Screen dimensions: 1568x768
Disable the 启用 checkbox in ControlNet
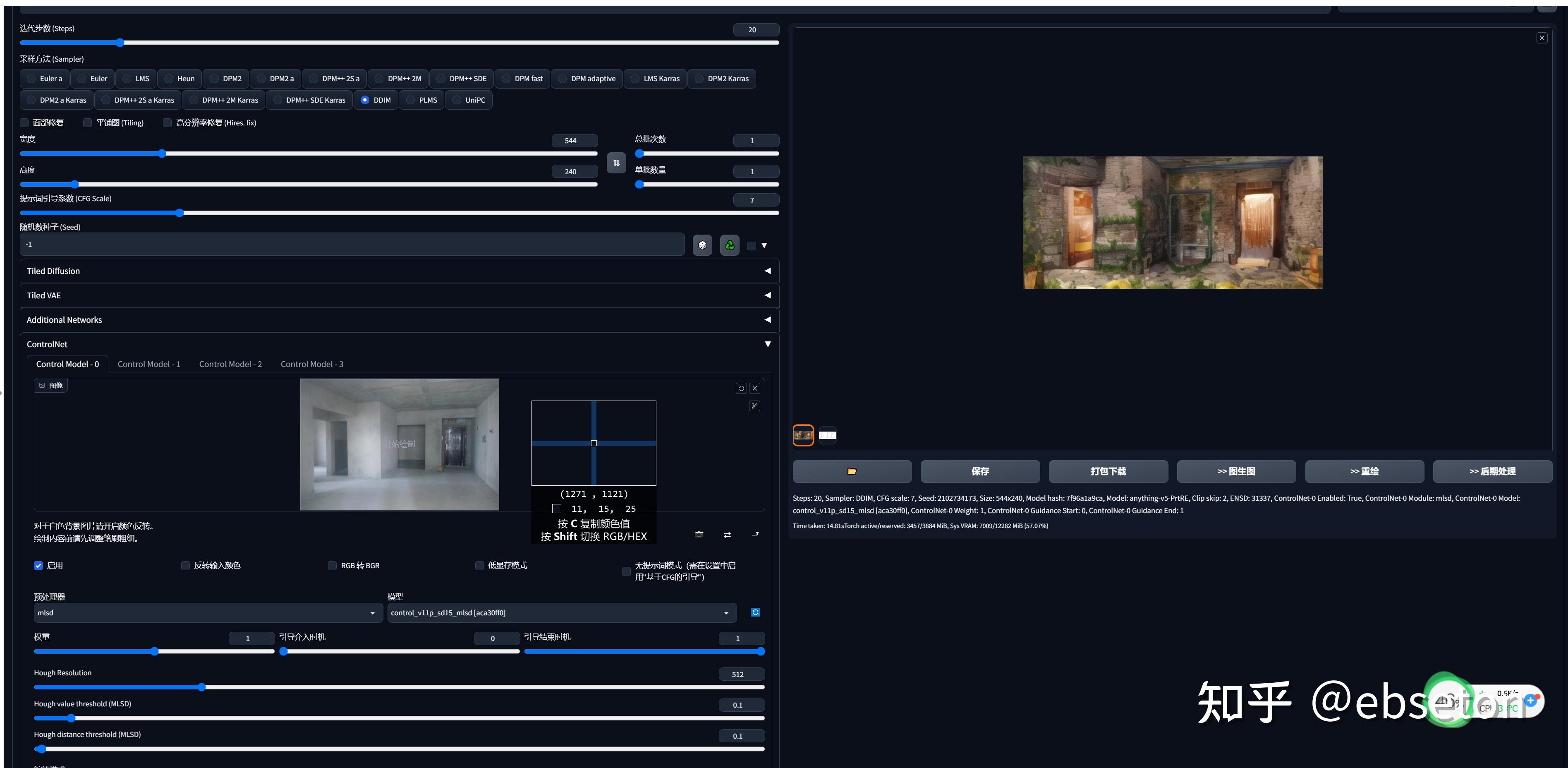coord(38,565)
